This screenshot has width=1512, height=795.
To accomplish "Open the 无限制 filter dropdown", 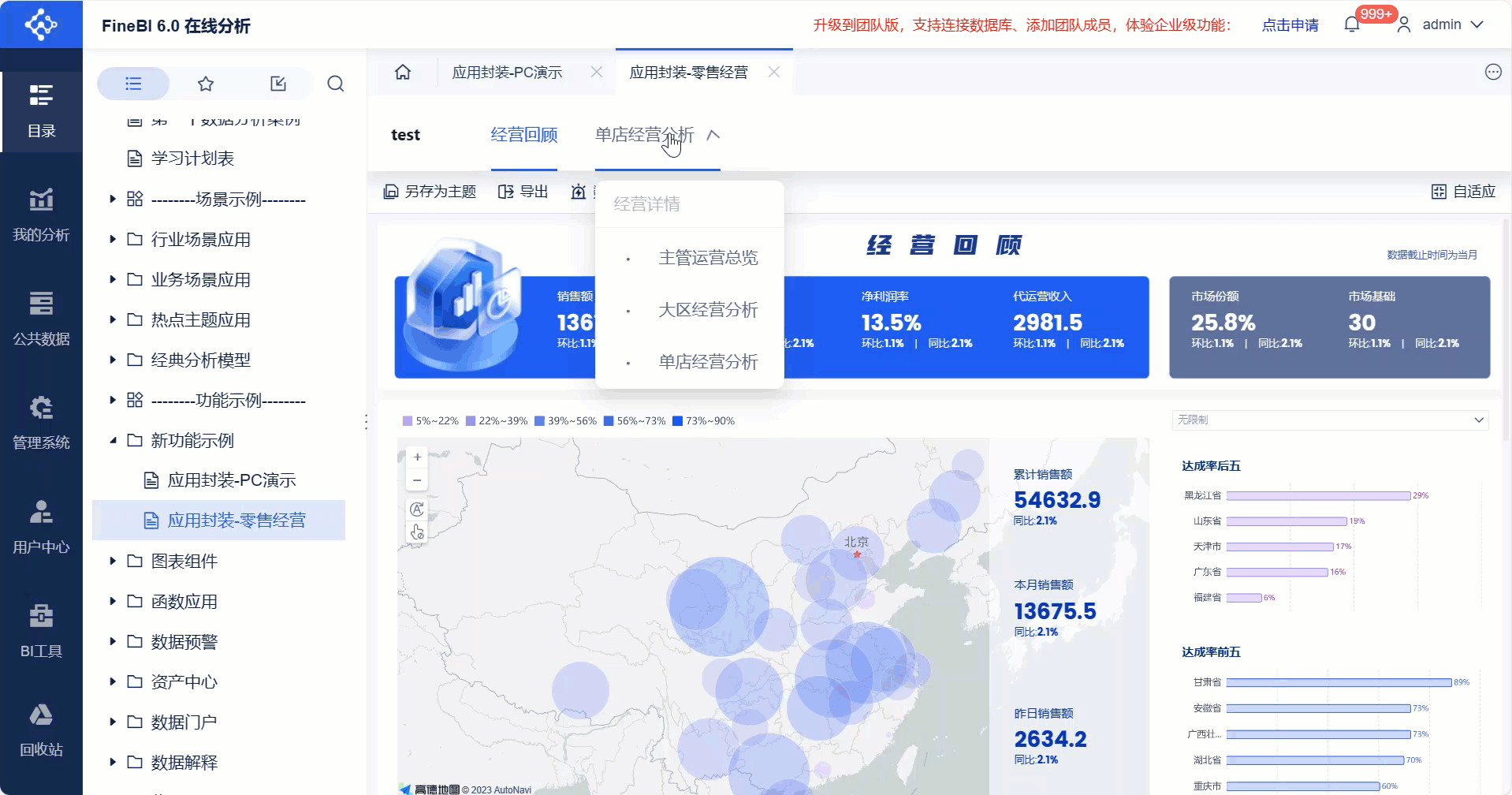I will pyautogui.click(x=1330, y=420).
